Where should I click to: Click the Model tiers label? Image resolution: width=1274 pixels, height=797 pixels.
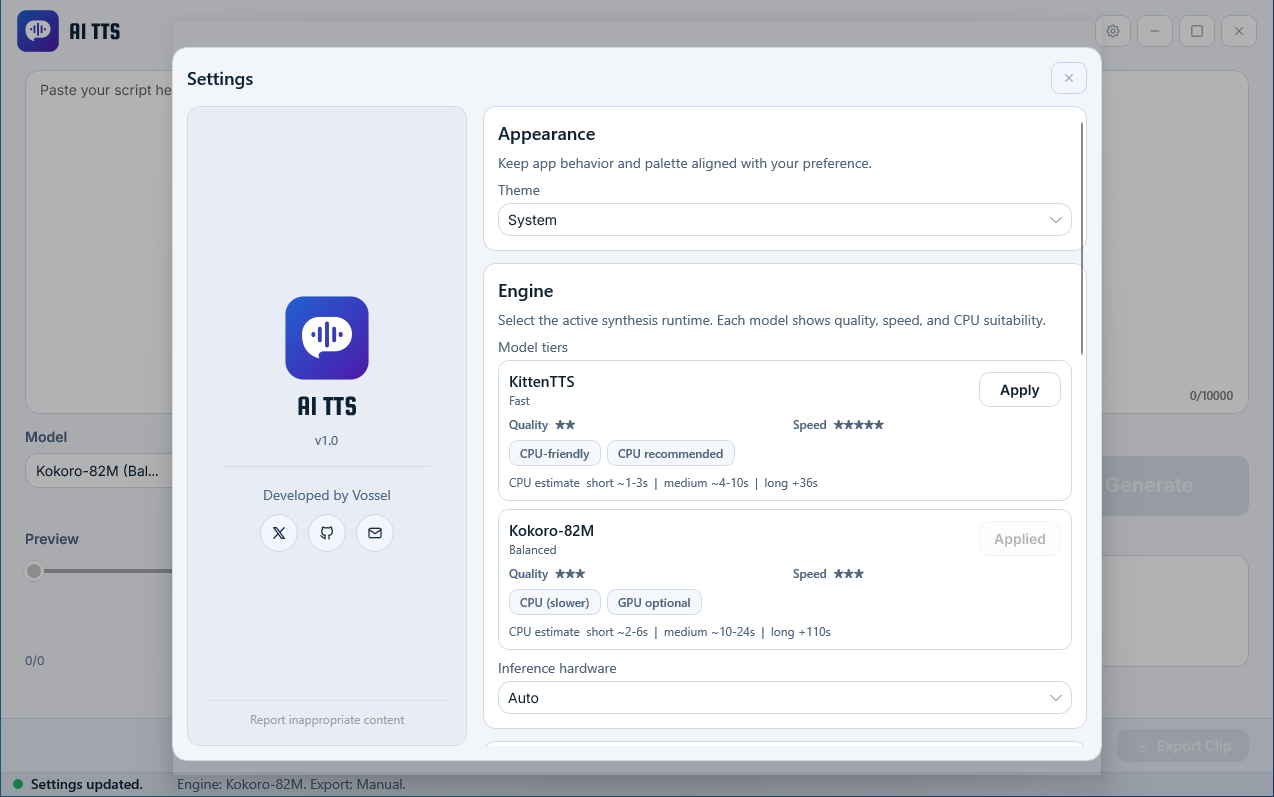[x=533, y=347]
